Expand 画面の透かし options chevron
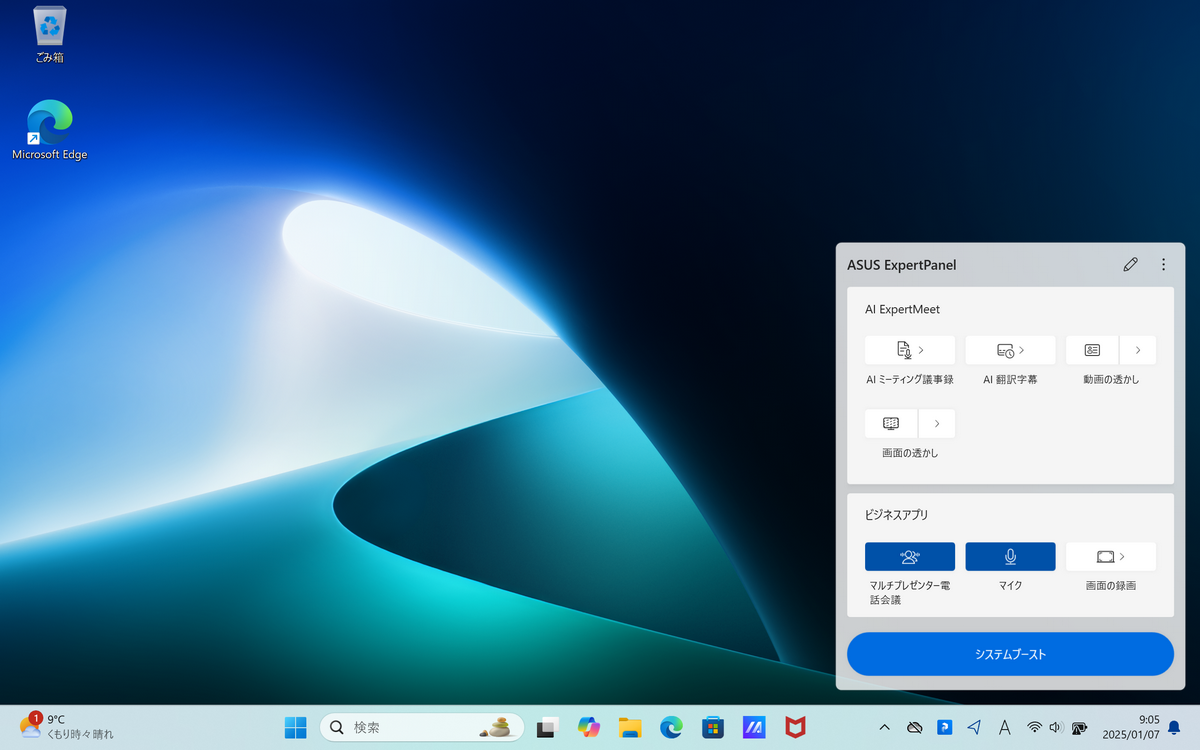This screenshot has height=750, width=1200. tap(937, 423)
